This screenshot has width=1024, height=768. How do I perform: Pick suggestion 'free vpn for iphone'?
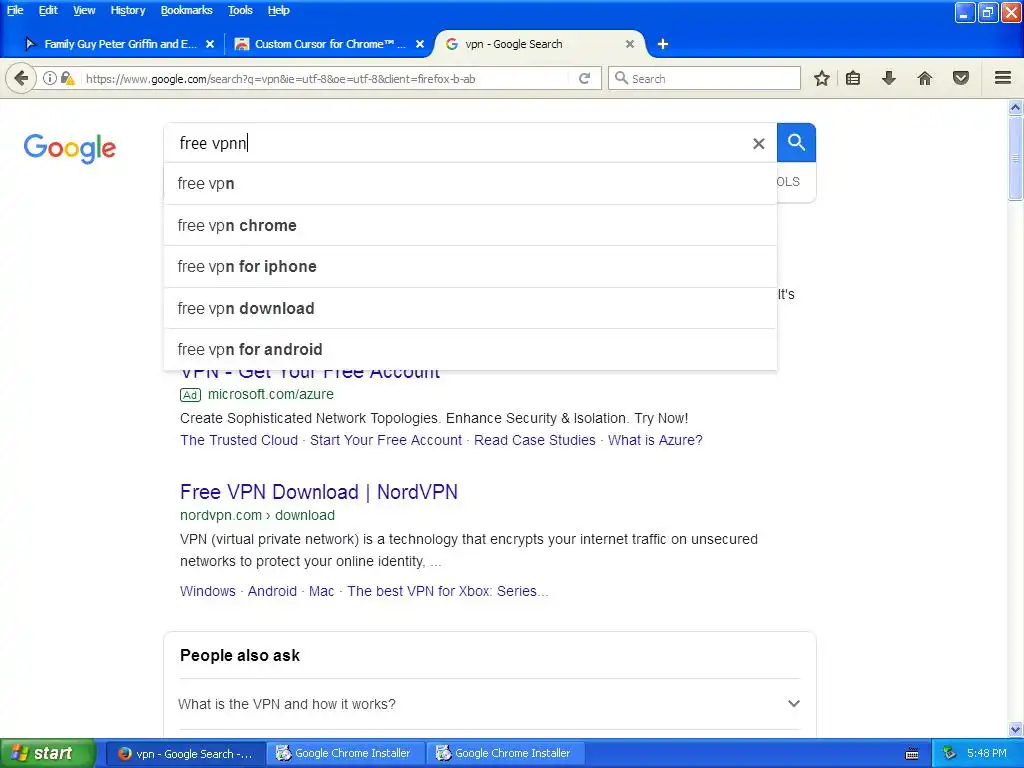tap(470, 266)
